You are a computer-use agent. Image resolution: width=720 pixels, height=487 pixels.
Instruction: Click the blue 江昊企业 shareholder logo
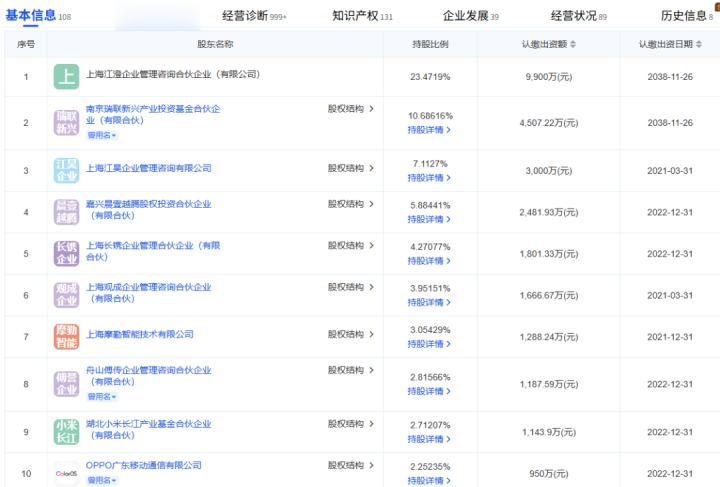(x=66, y=170)
